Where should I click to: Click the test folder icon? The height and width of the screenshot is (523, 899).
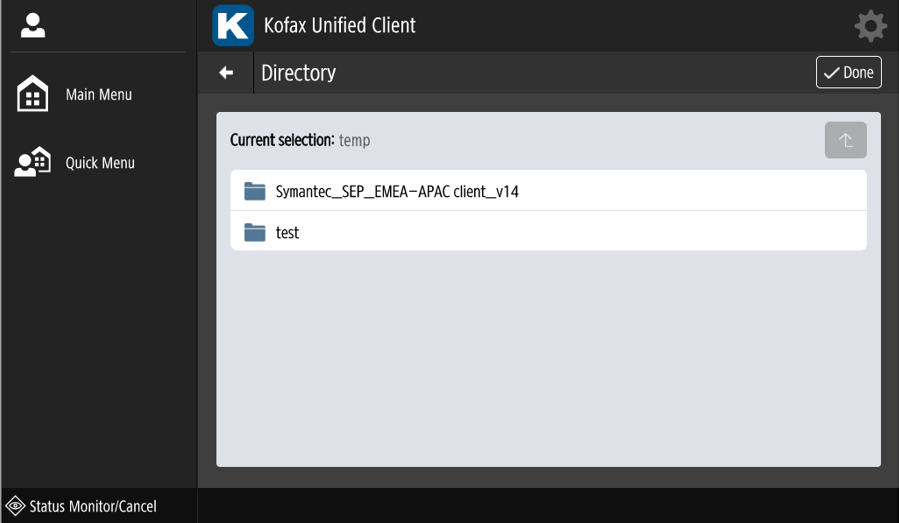[255, 232]
